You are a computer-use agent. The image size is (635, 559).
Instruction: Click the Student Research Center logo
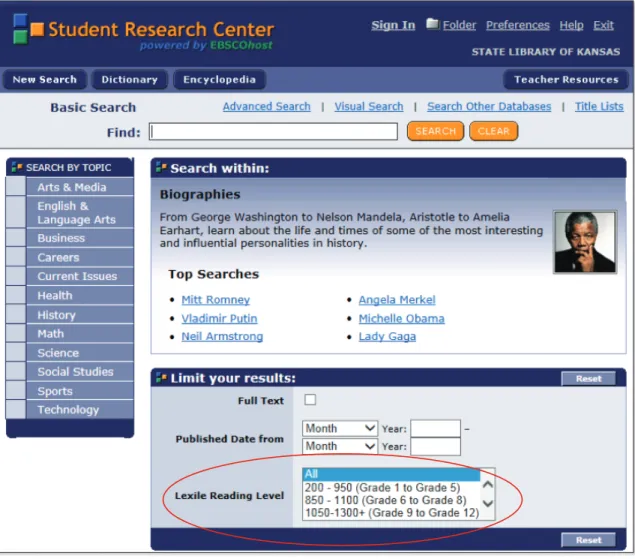(x=143, y=32)
